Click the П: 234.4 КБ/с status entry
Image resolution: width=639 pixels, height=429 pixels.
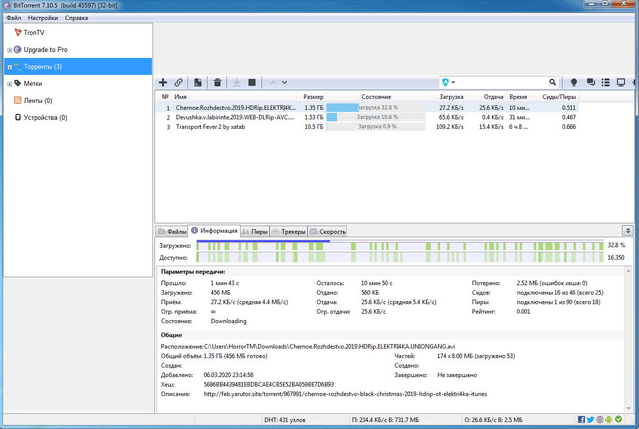385,420
